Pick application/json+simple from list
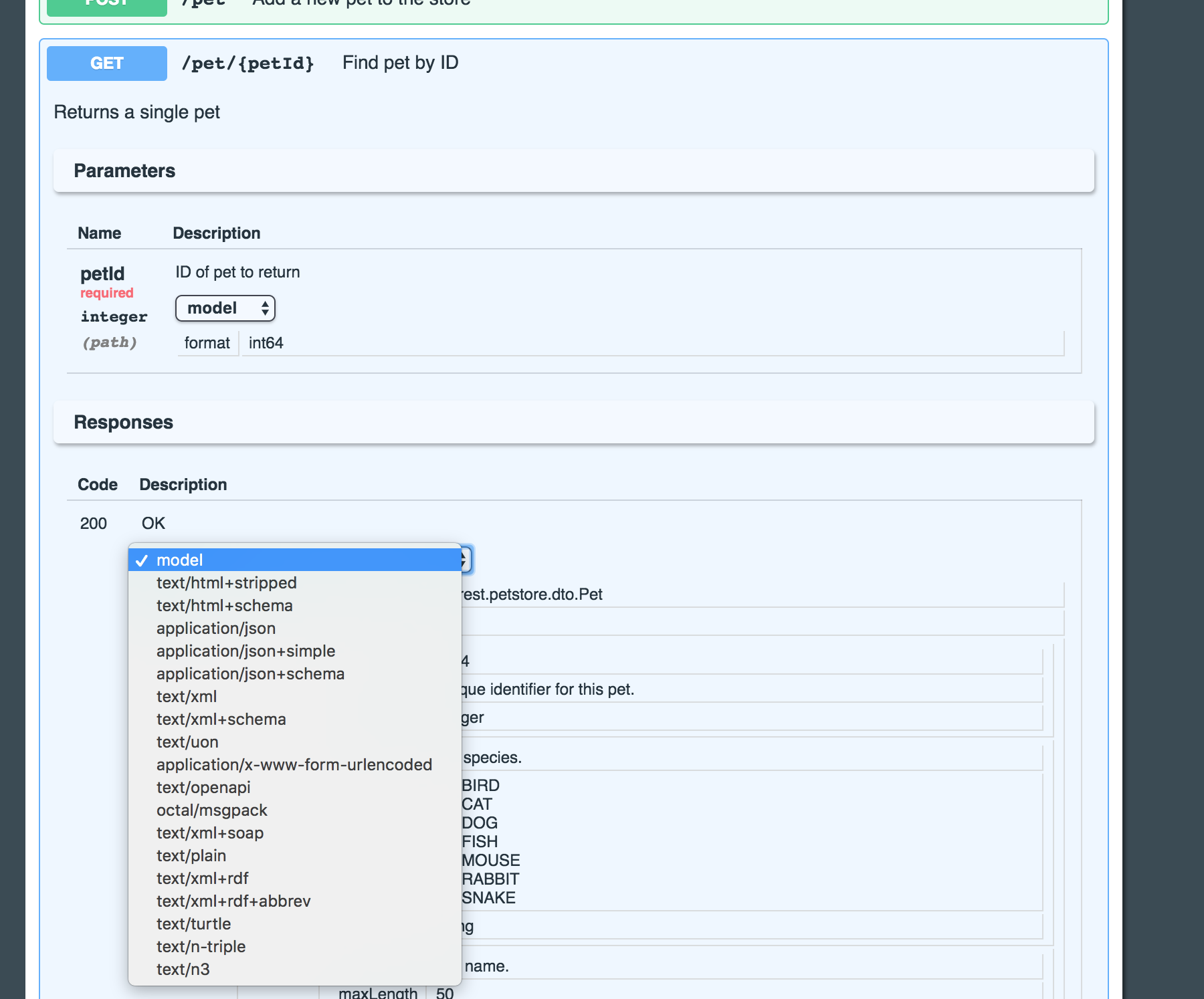Screen dimensions: 1204x999 click(245, 651)
